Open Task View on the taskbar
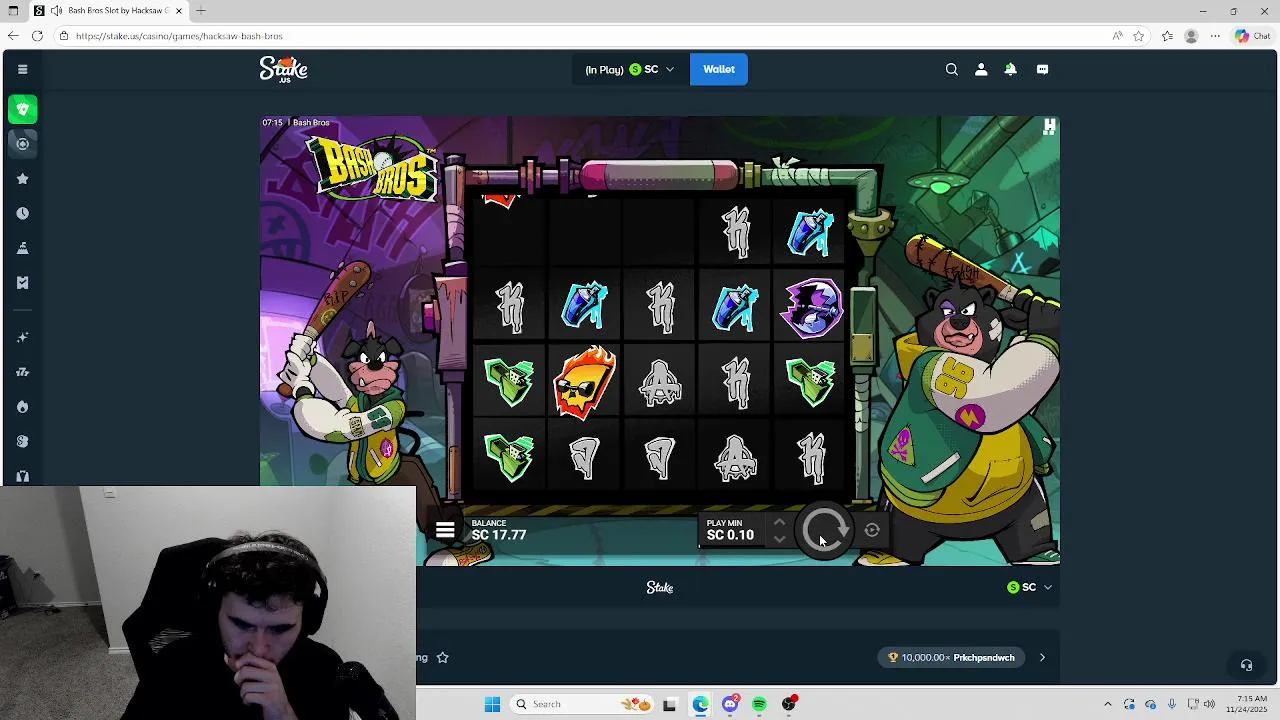 [x=669, y=704]
